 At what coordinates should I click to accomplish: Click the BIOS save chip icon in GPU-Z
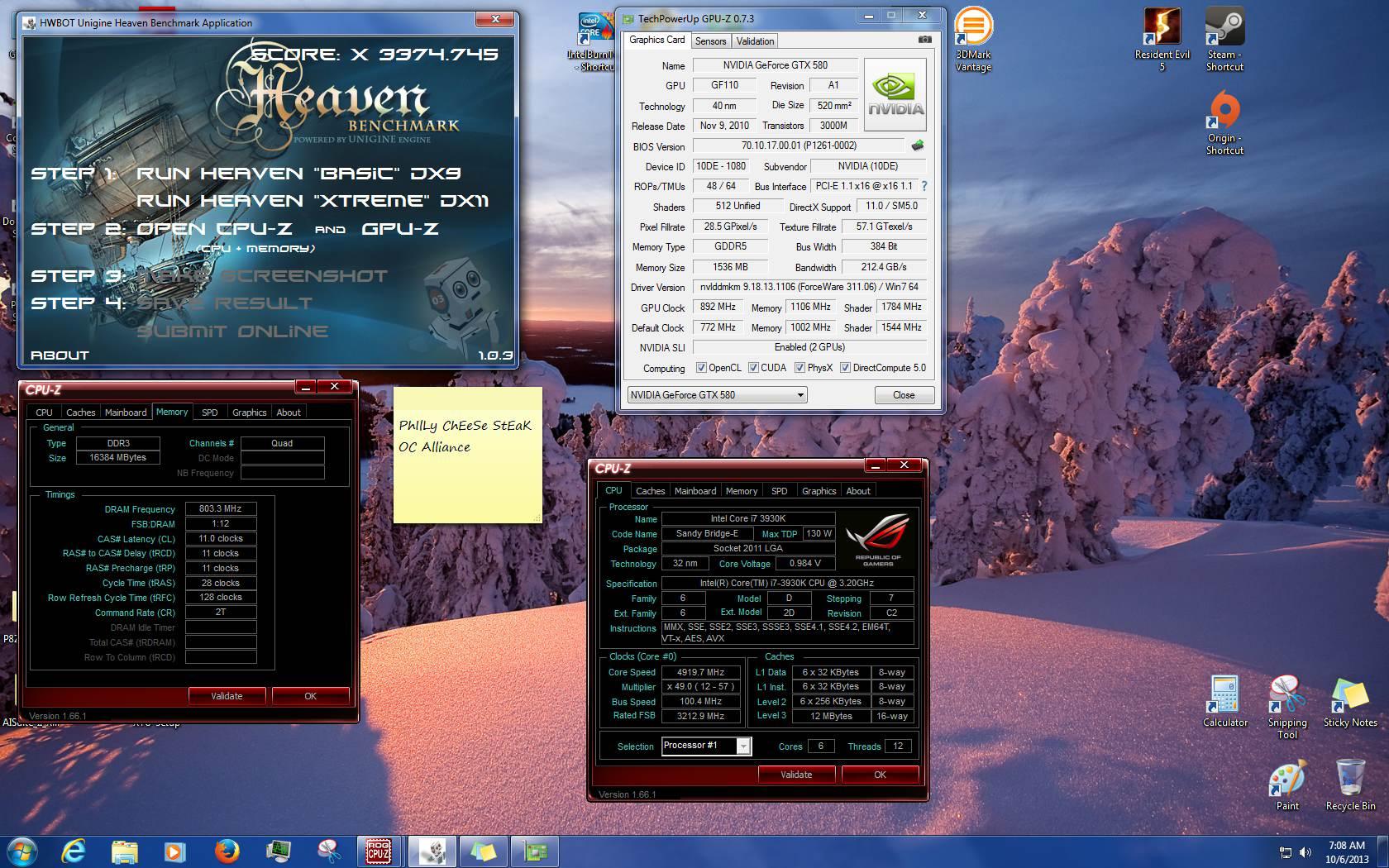[917, 145]
